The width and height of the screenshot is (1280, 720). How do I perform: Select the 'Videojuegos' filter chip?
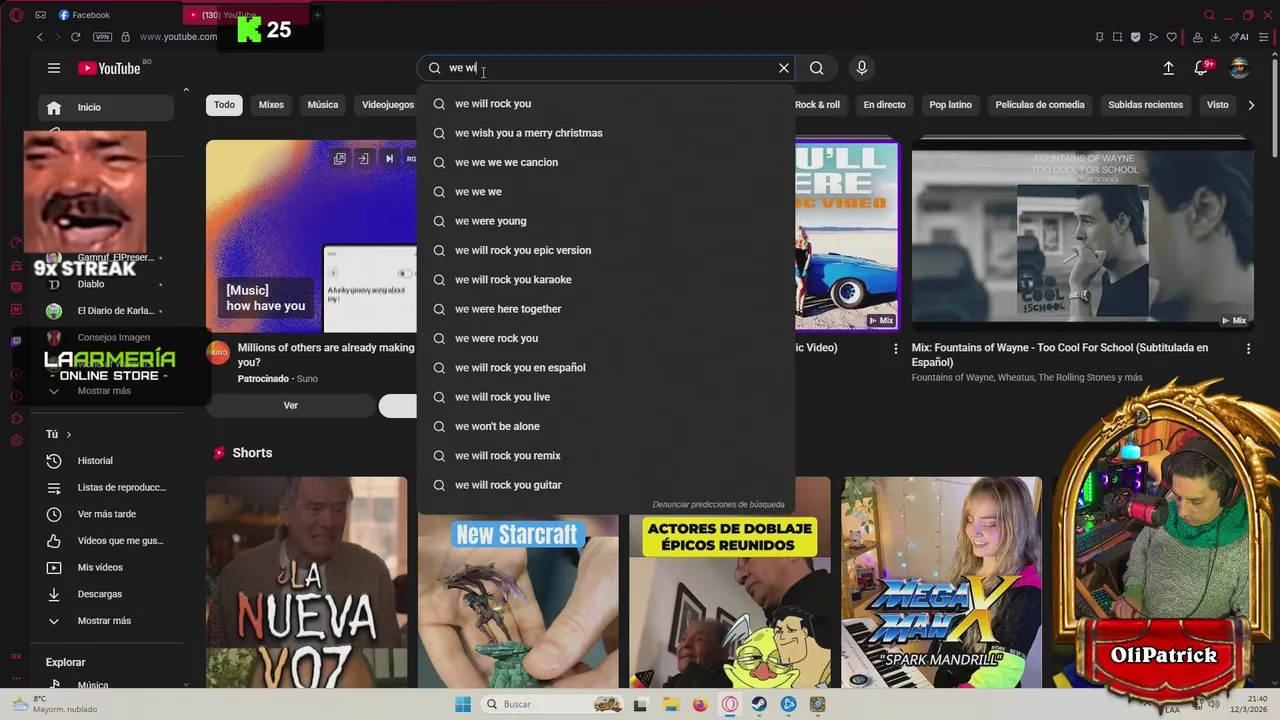point(388,105)
